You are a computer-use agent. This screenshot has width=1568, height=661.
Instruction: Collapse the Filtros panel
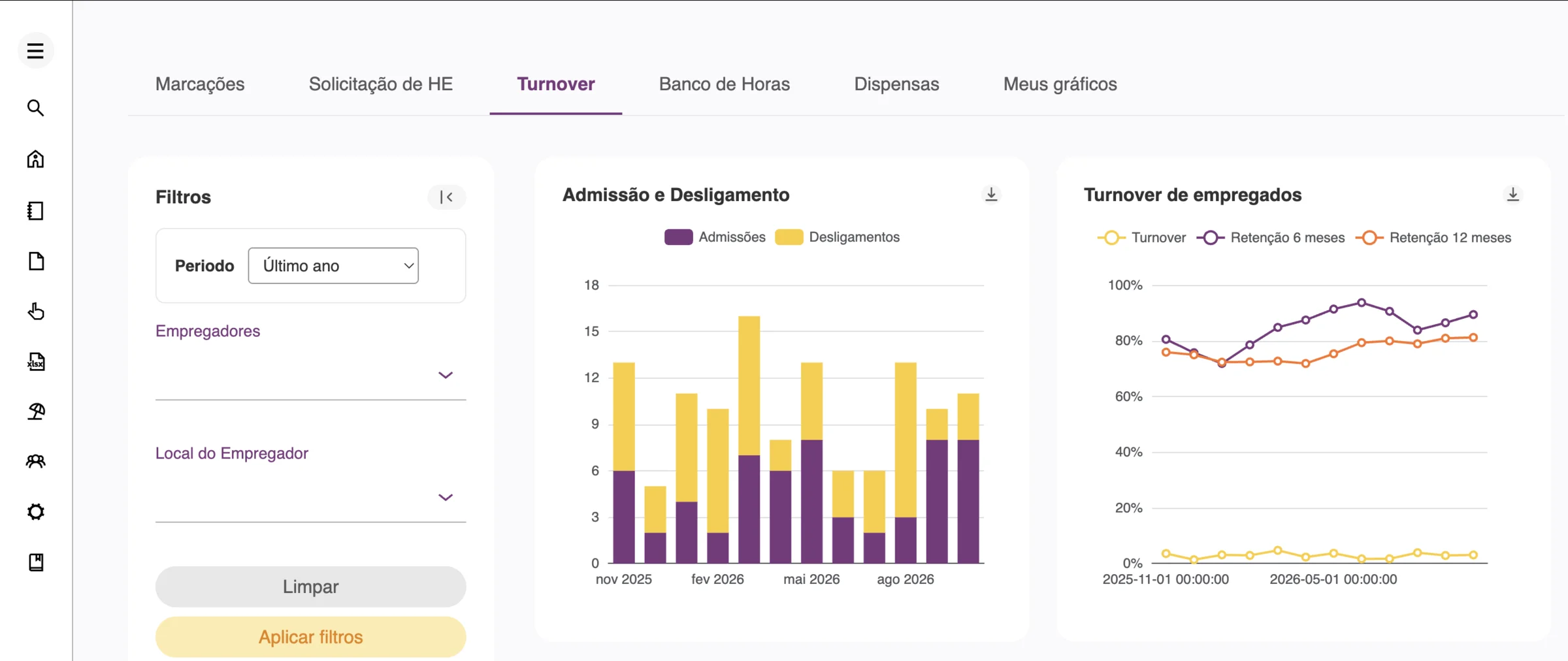pyautogui.click(x=446, y=197)
